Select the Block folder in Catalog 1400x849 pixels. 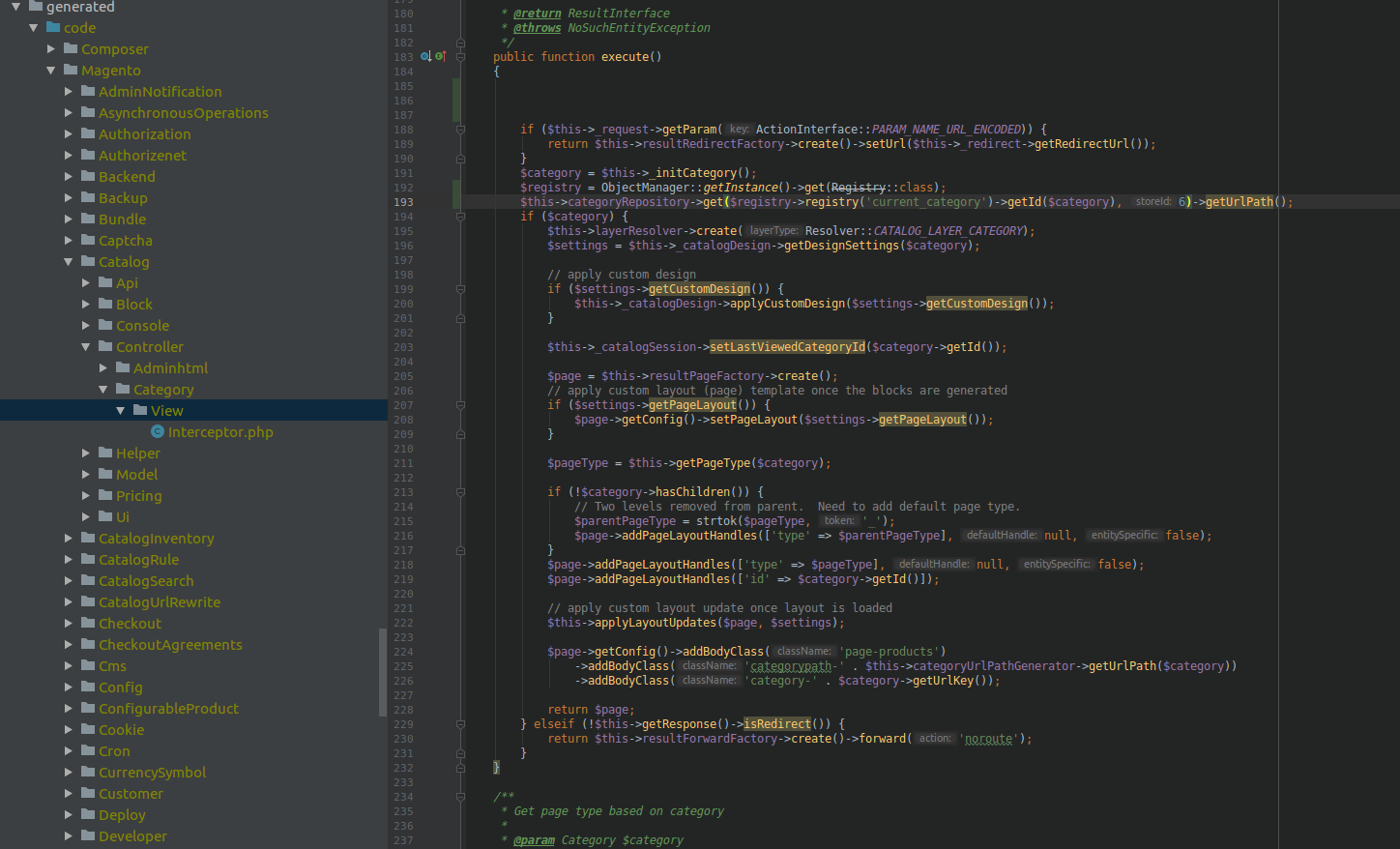134,305
